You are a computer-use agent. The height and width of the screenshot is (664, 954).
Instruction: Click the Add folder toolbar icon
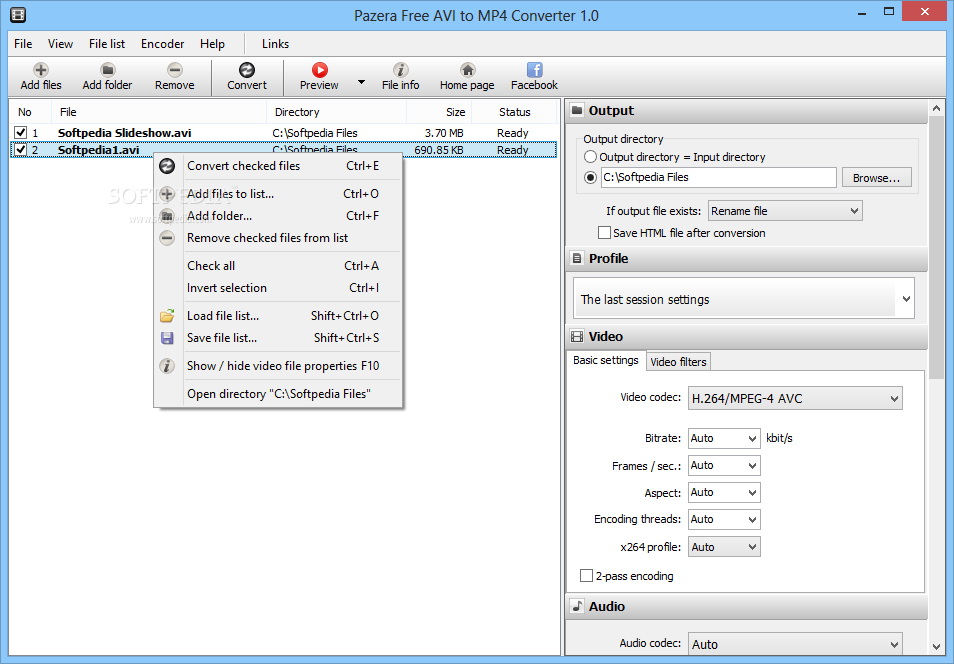pyautogui.click(x=108, y=69)
